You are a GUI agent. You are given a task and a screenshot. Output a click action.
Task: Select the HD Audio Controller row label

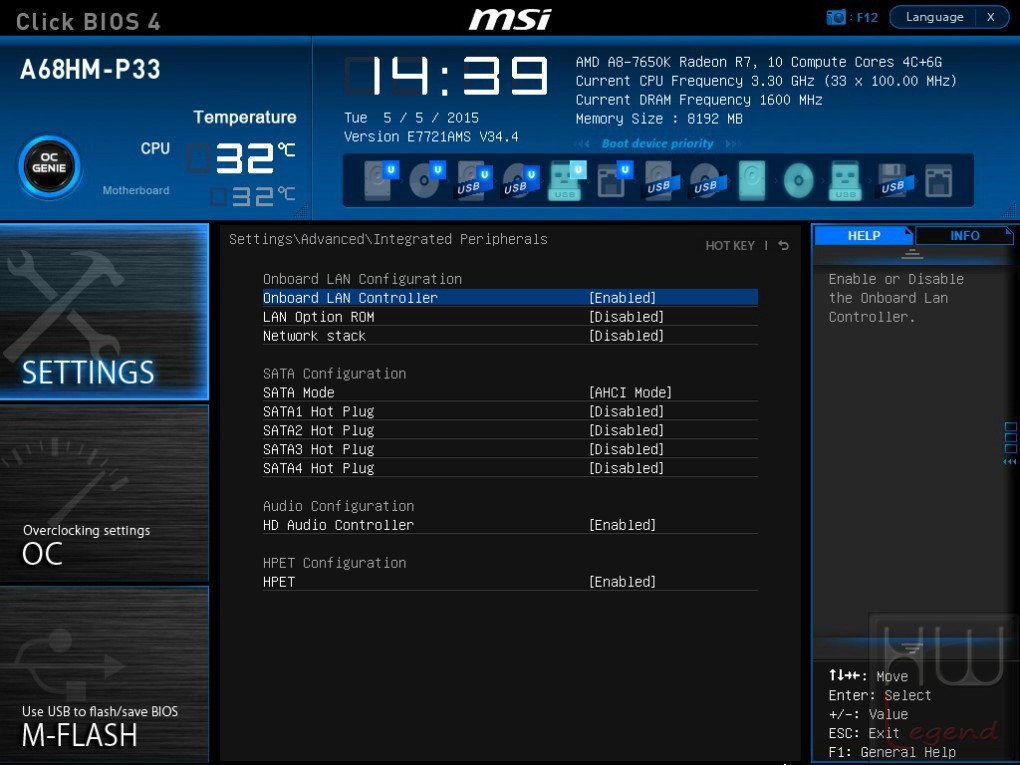tap(338, 525)
